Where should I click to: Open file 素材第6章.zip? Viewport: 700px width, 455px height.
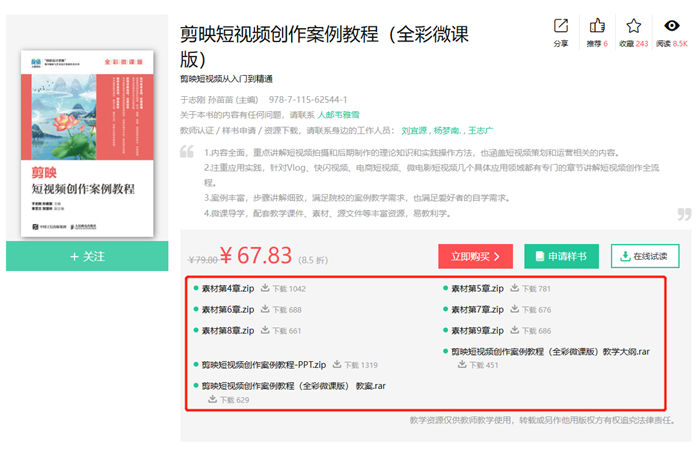[228, 309]
